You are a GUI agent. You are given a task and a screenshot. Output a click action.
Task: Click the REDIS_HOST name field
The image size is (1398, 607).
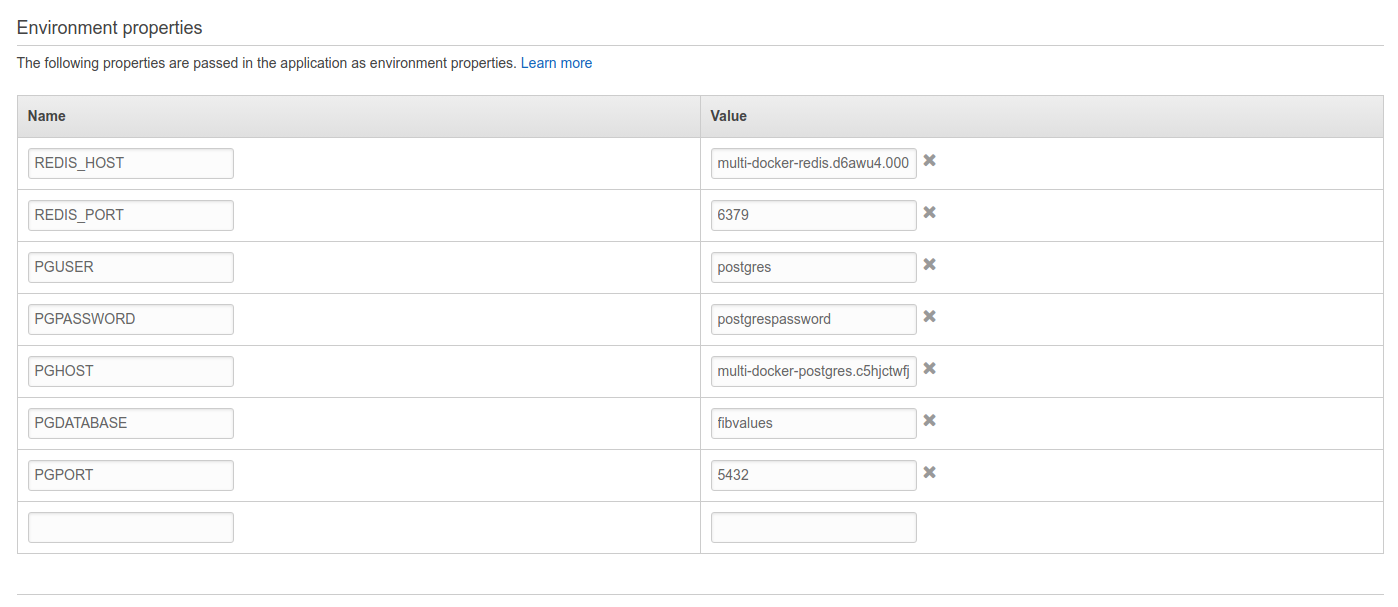tap(131, 163)
